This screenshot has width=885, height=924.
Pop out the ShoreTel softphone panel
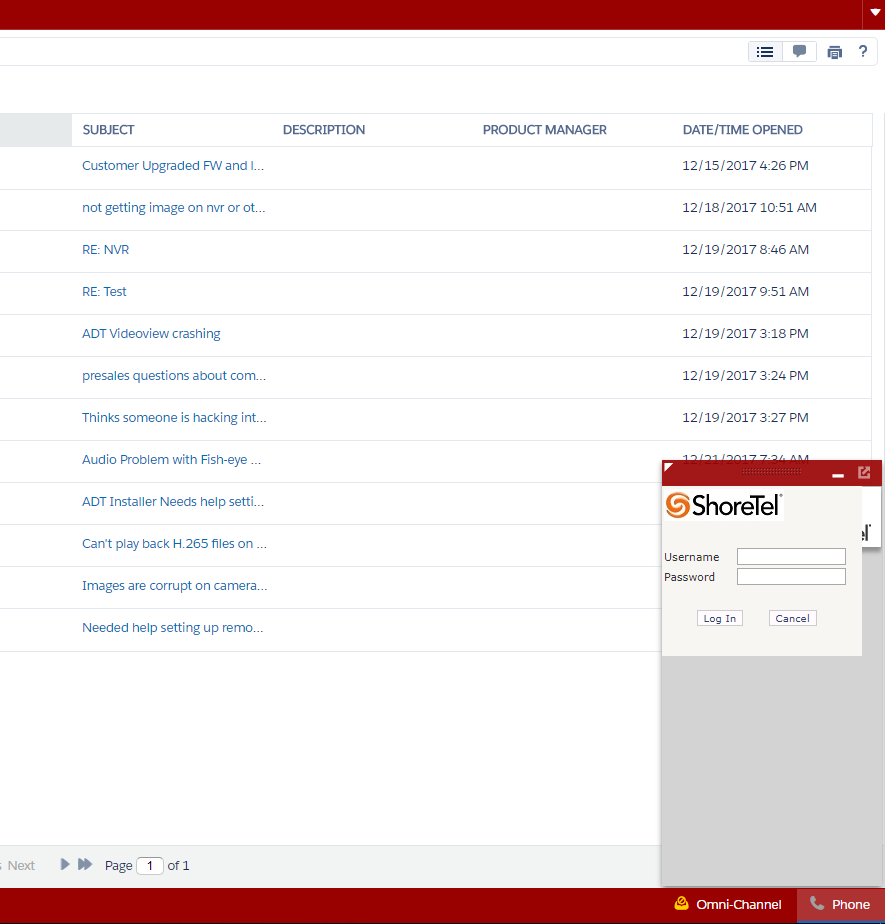pos(864,473)
